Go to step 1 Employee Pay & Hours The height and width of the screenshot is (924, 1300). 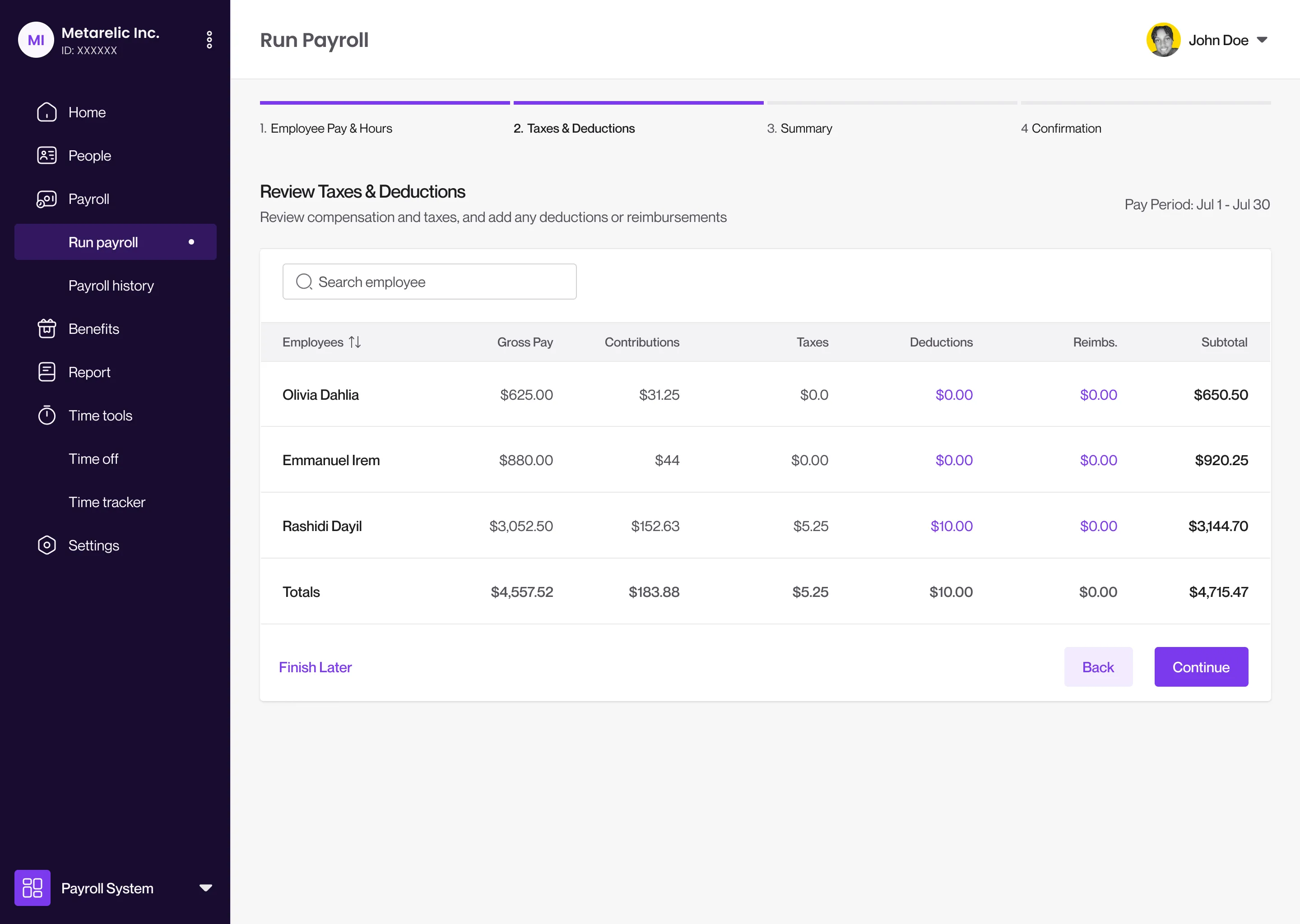[x=326, y=128]
